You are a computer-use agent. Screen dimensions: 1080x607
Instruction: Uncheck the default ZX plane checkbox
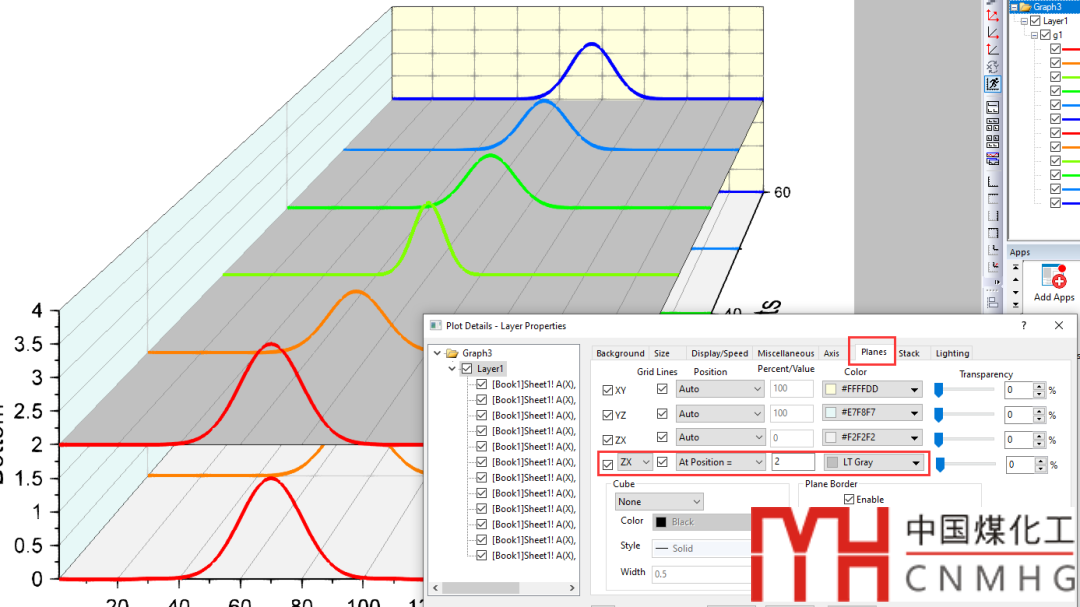click(608, 440)
